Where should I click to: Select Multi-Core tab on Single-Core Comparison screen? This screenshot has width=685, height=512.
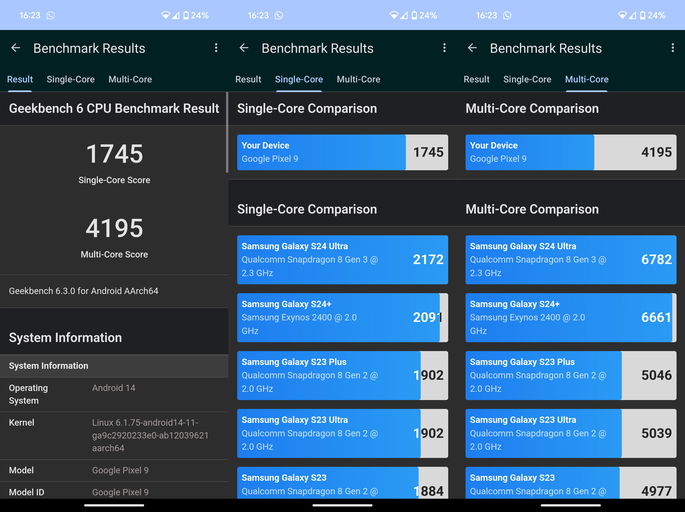[x=358, y=79]
